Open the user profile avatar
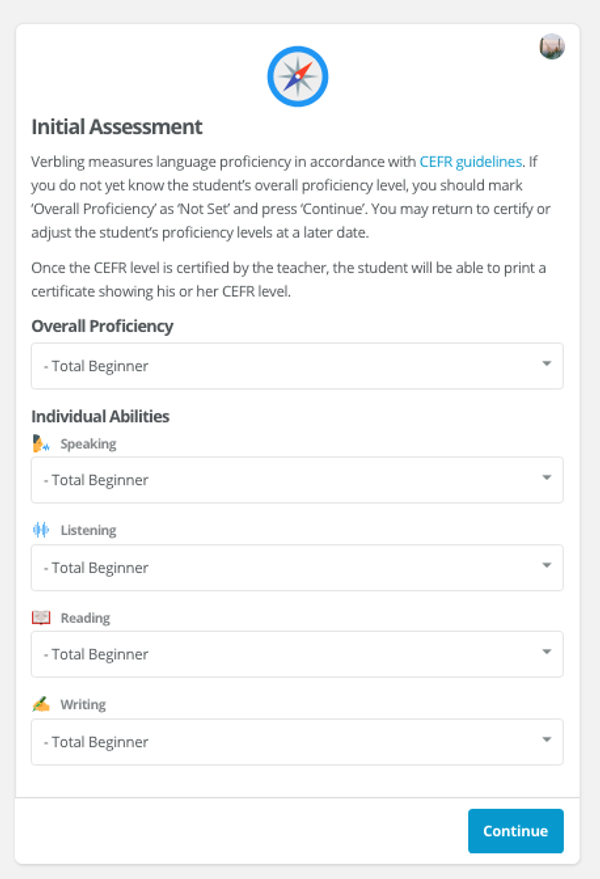Screen dimensions: 600x879 coord(552,47)
